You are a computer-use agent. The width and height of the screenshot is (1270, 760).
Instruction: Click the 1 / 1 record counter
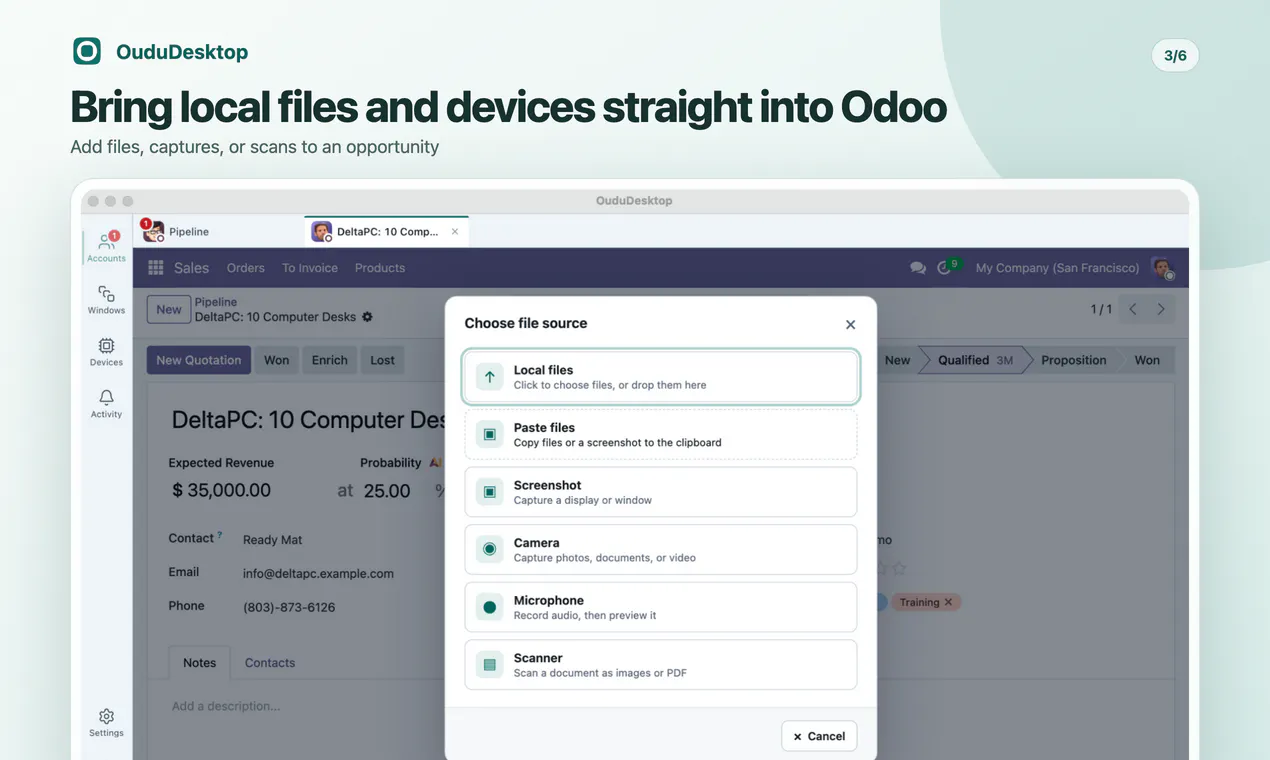click(x=1101, y=309)
